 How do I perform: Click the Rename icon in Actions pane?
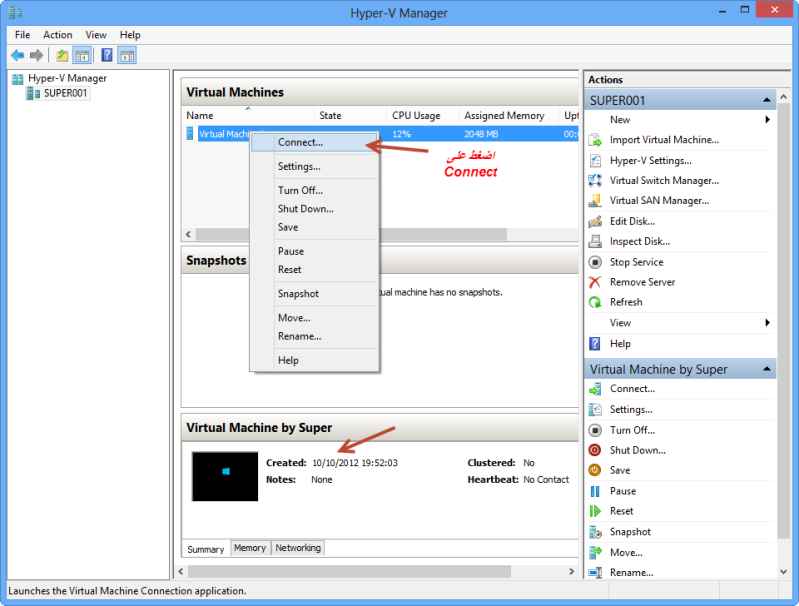595,572
